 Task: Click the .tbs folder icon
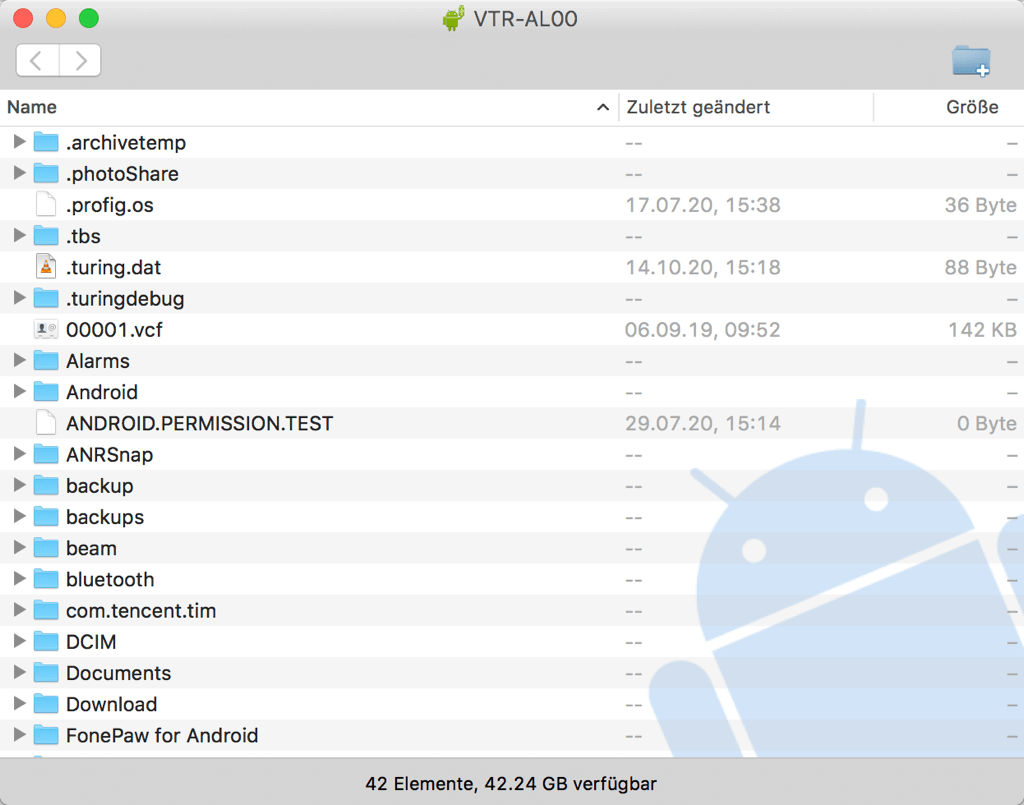click(x=46, y=235)
